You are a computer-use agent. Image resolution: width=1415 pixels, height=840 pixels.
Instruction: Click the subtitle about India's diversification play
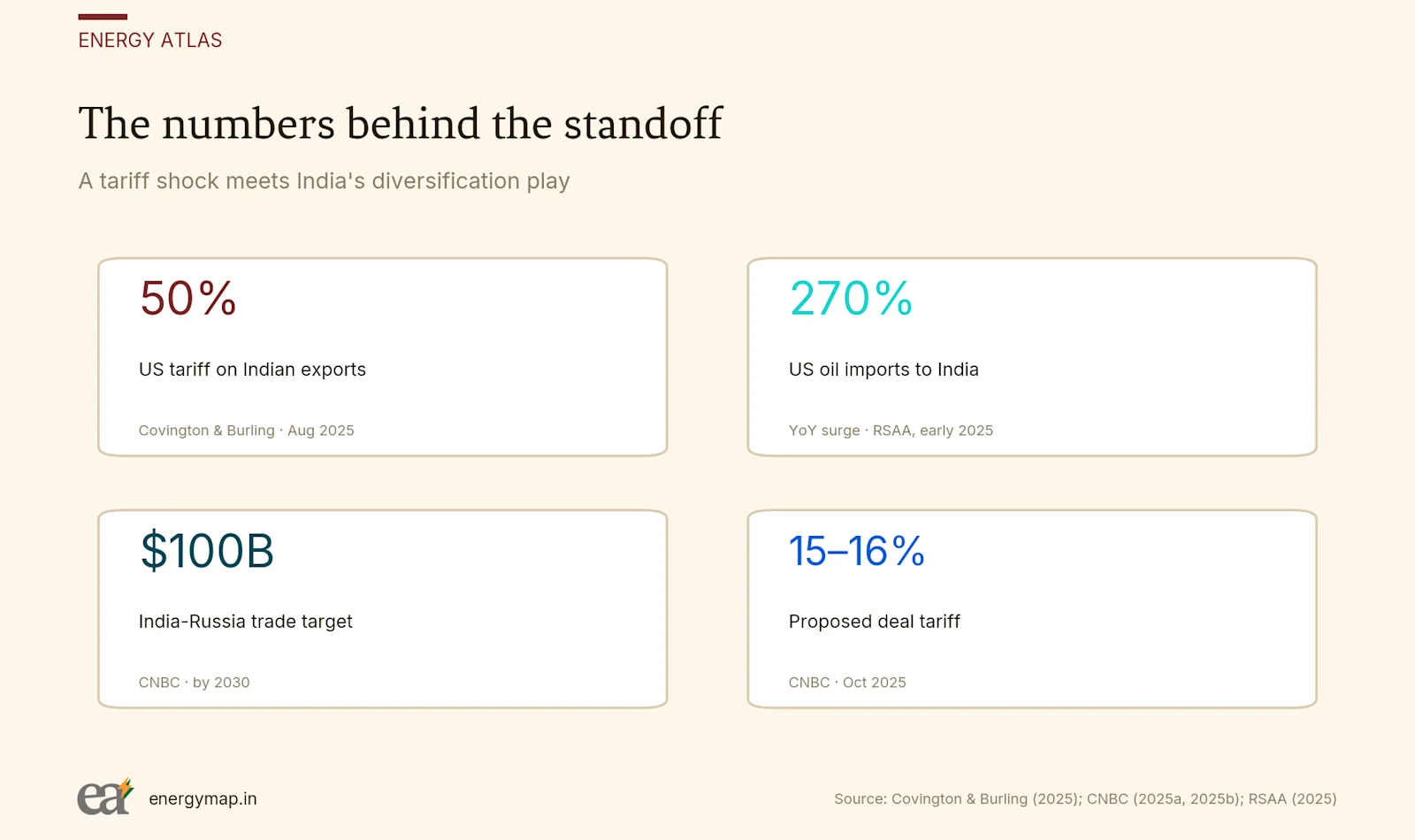(324, 181)
